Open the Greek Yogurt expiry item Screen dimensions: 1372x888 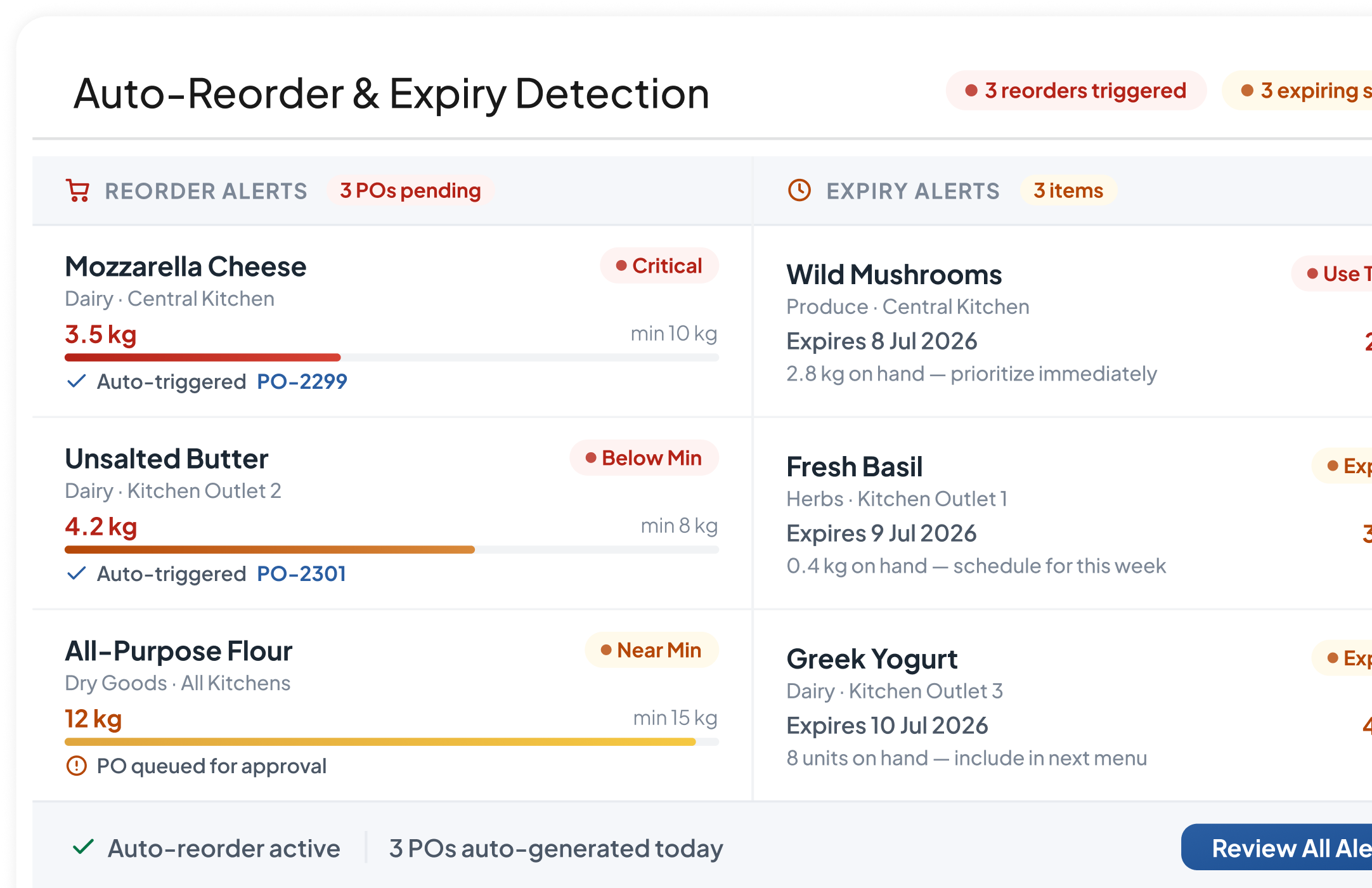(x=1063, y=705)
